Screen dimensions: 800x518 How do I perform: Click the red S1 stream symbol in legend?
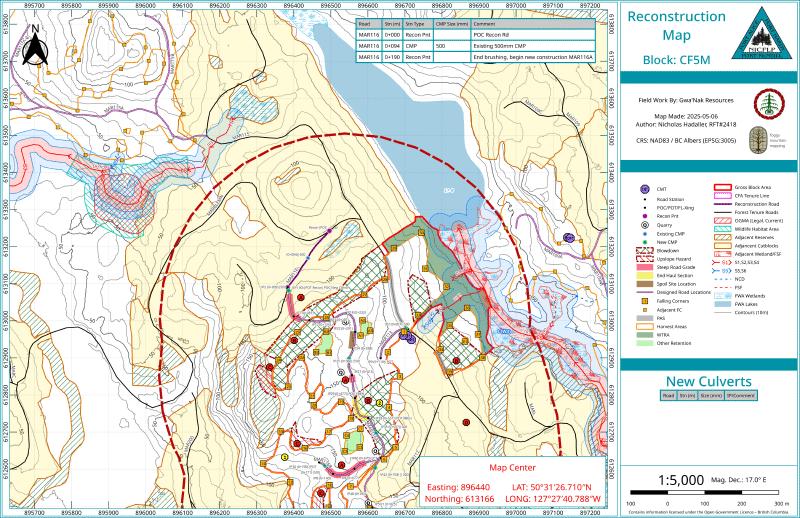click(x=721, y=262)
